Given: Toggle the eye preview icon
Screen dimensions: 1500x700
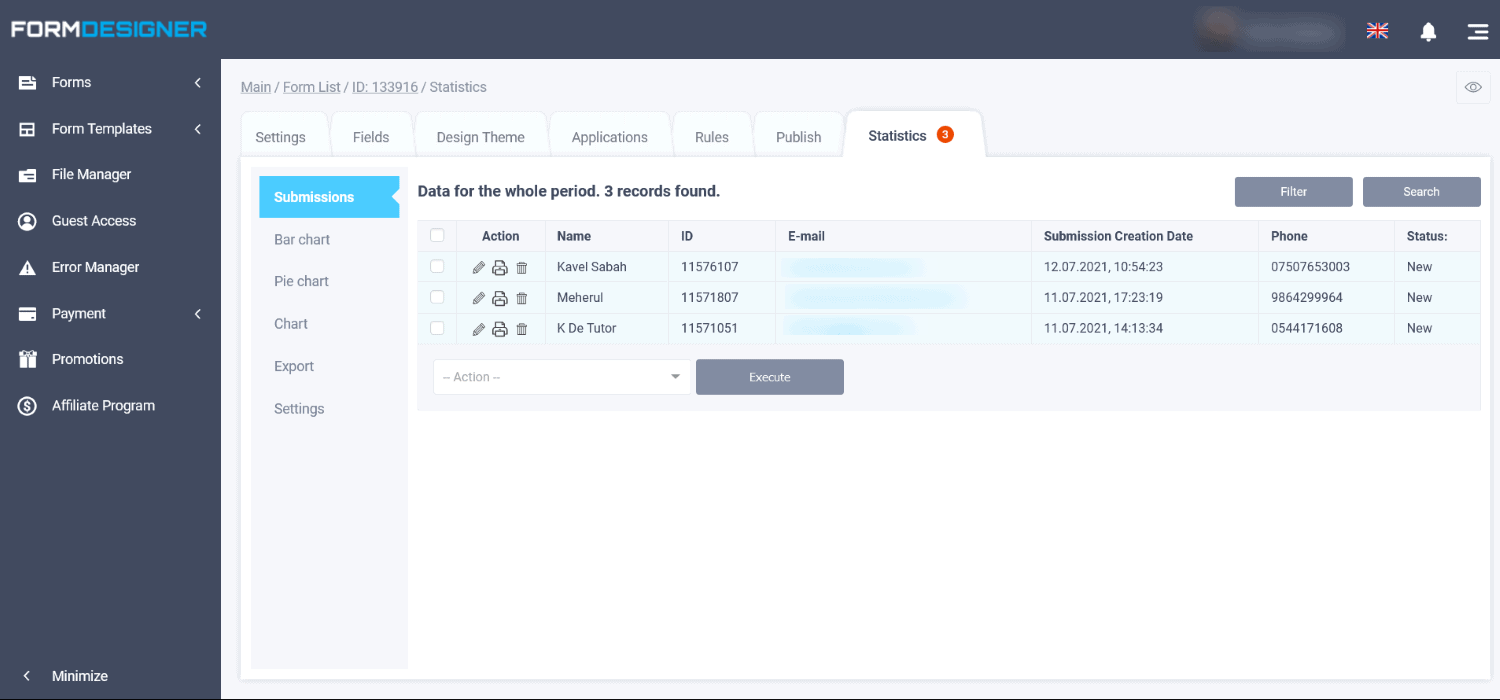Looking at the screenshot, I should click(1472, 88).
